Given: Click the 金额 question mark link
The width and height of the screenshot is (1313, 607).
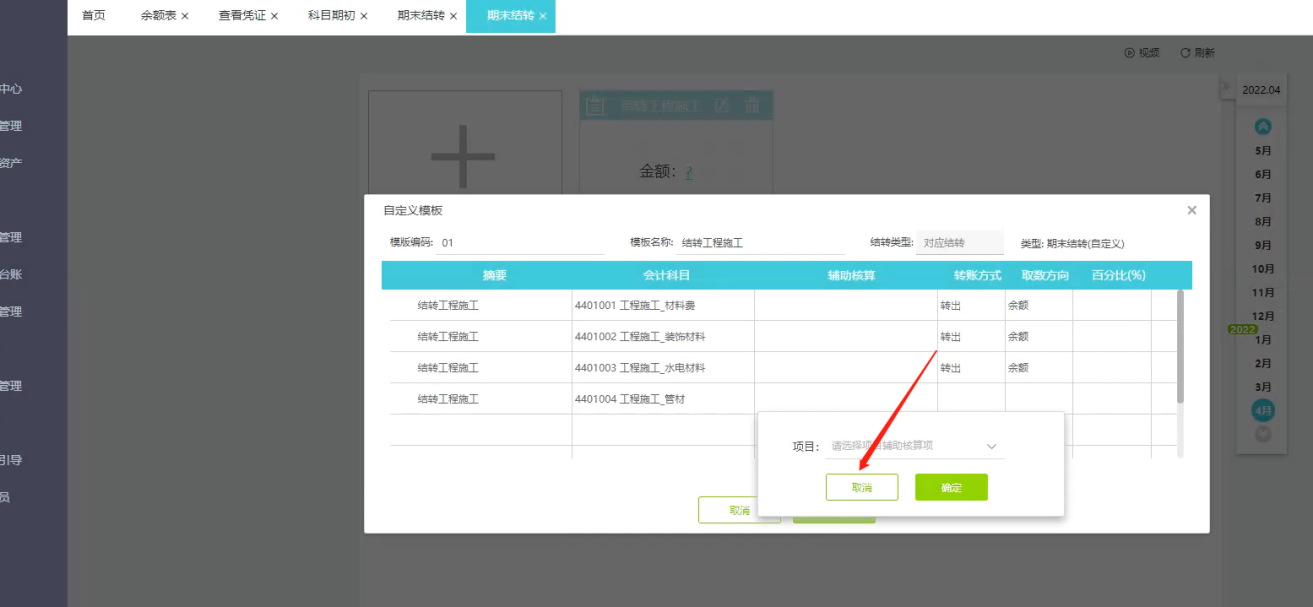Looking at the screenshot, I should [688, 172].
